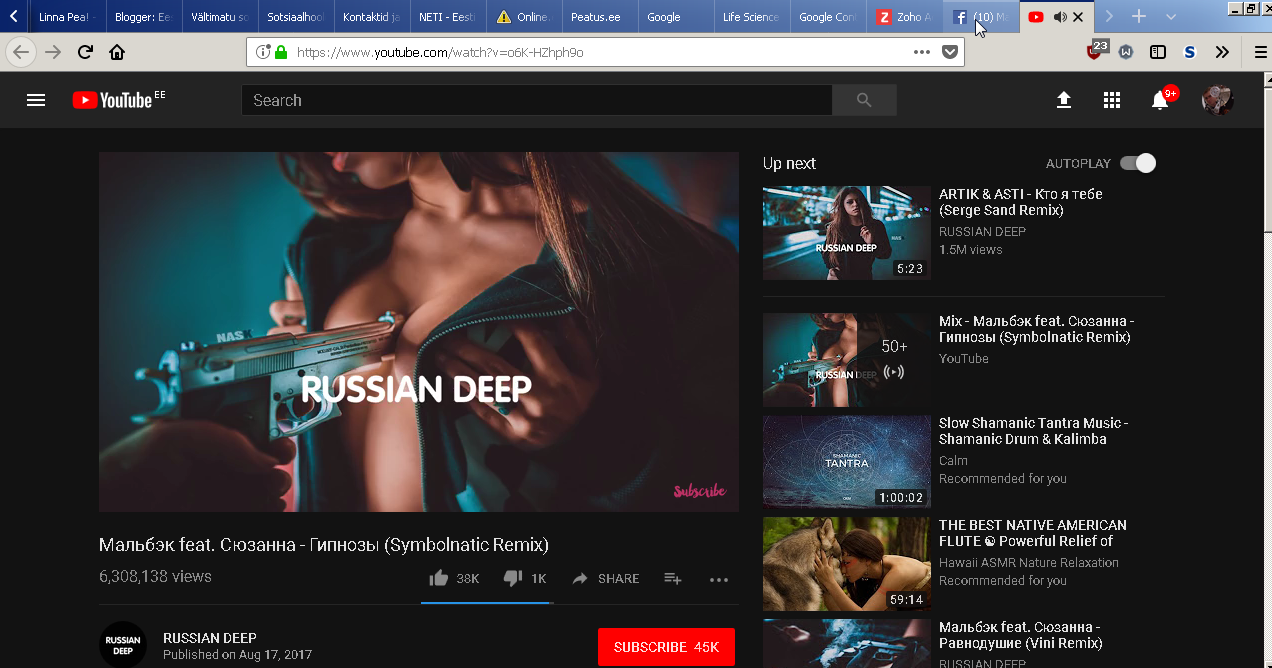Open Mix - Мальбэк playlist title
The image size is (1272, 668).
point(1036,329)
